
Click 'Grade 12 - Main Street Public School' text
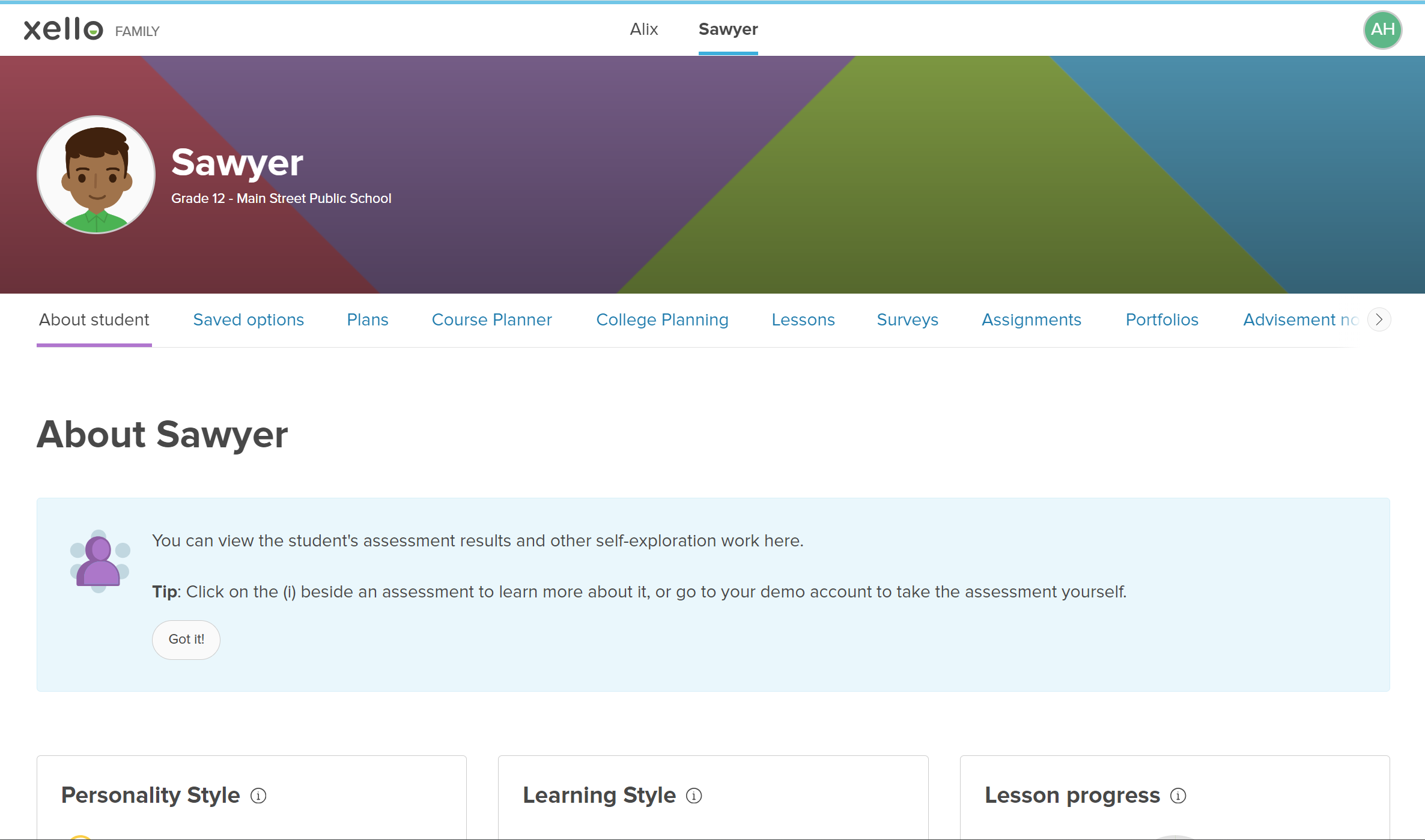[x=281, y=198]
